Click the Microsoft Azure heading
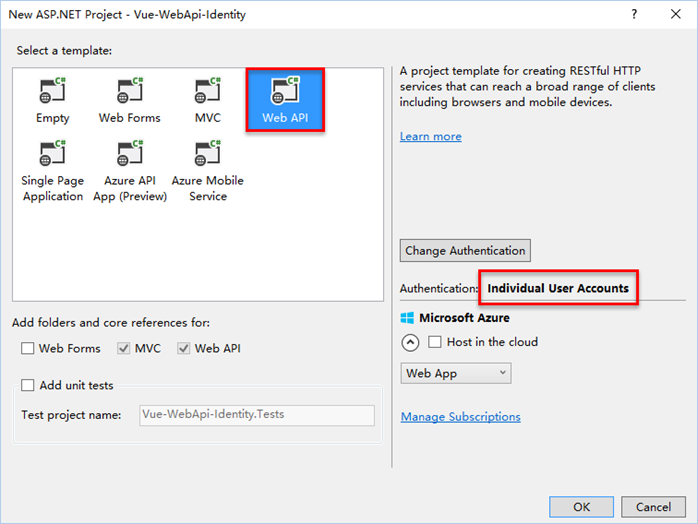The height and width of the screenshot is (524, 698). pos(464,318)
